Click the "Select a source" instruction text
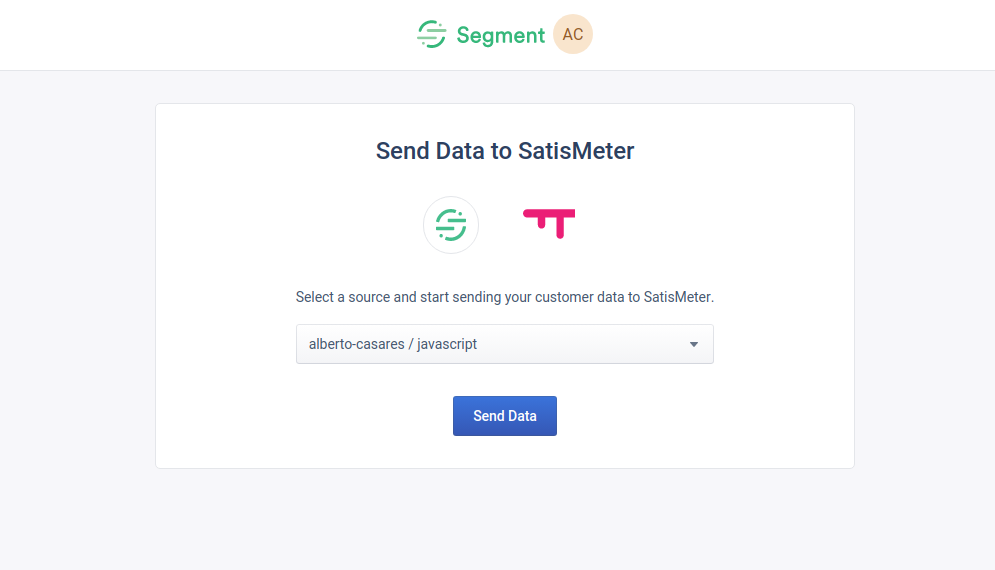This screenshot has width=995, height=570. tap(504, 297)
